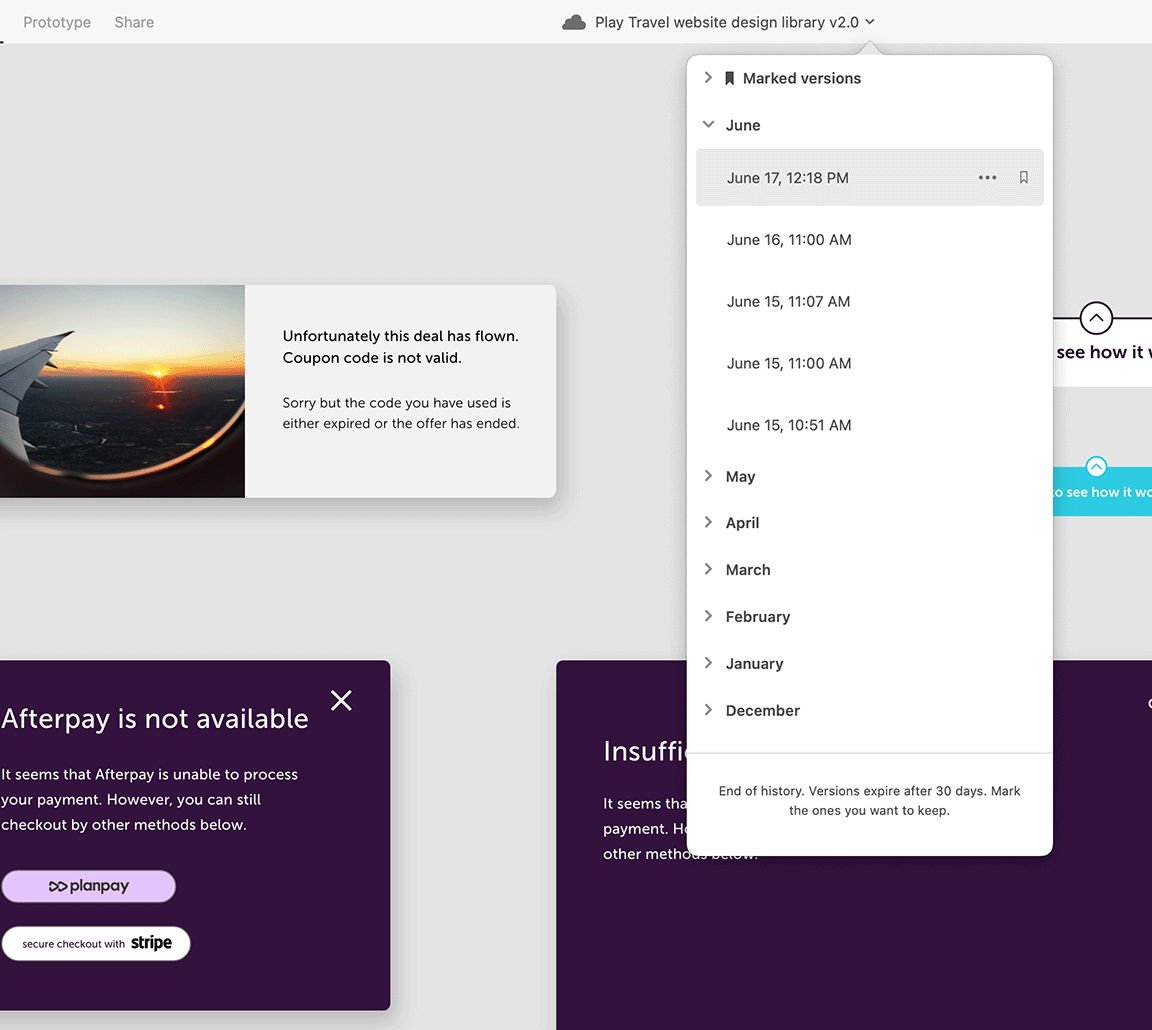
Task: Click the End of history notice text
Action: coord(869,801)
